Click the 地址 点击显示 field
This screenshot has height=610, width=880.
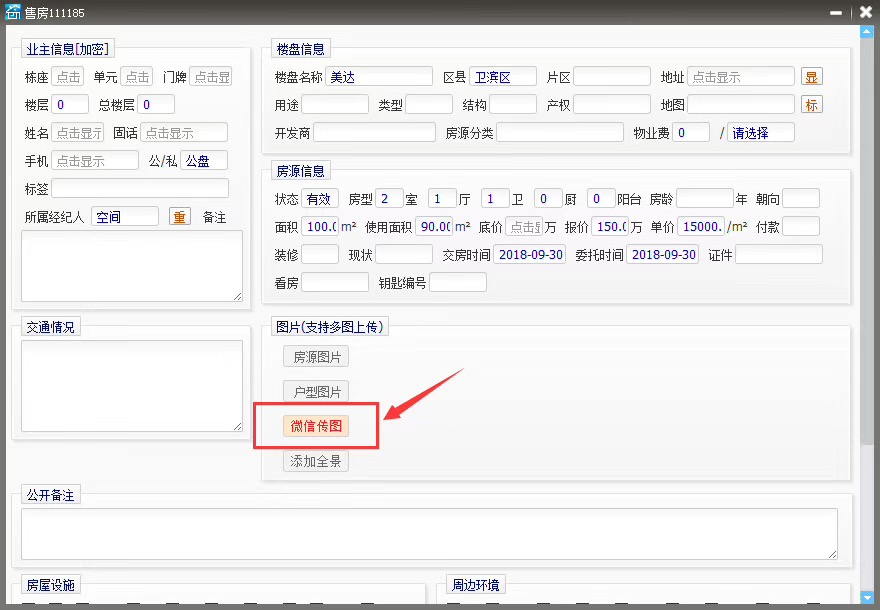coord(741,77)
